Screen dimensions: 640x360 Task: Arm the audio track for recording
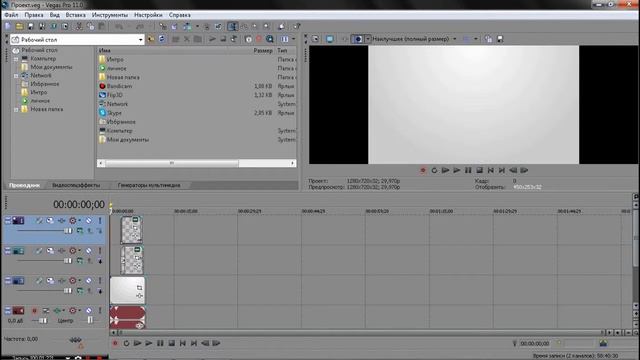tap(34, 311)
